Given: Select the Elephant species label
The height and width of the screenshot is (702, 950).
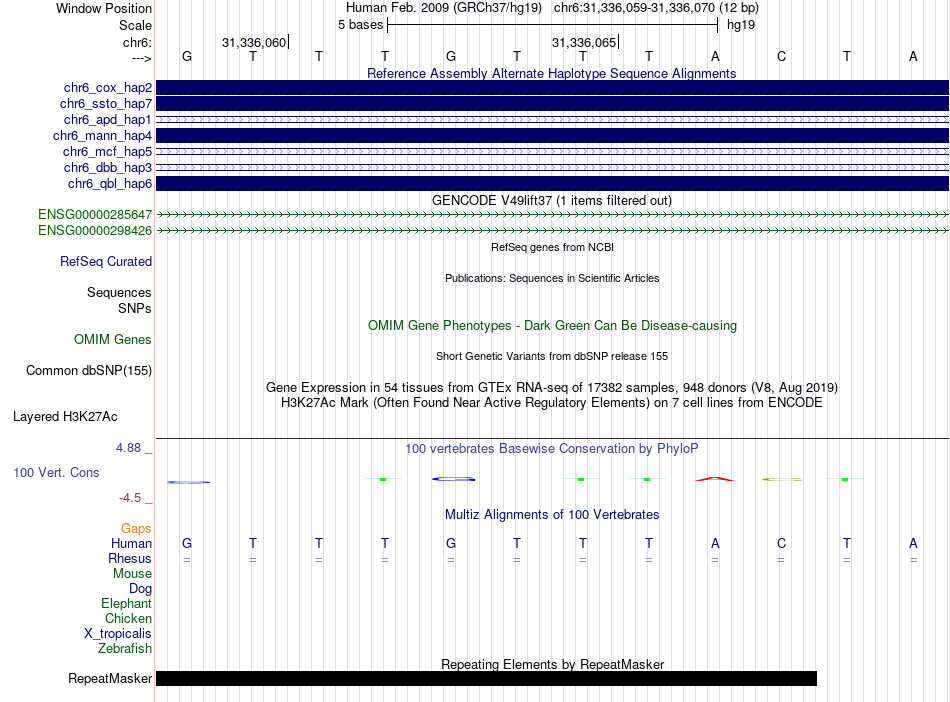Looking at the screenshot, I should pyautogui.click(x=126, y=603).
